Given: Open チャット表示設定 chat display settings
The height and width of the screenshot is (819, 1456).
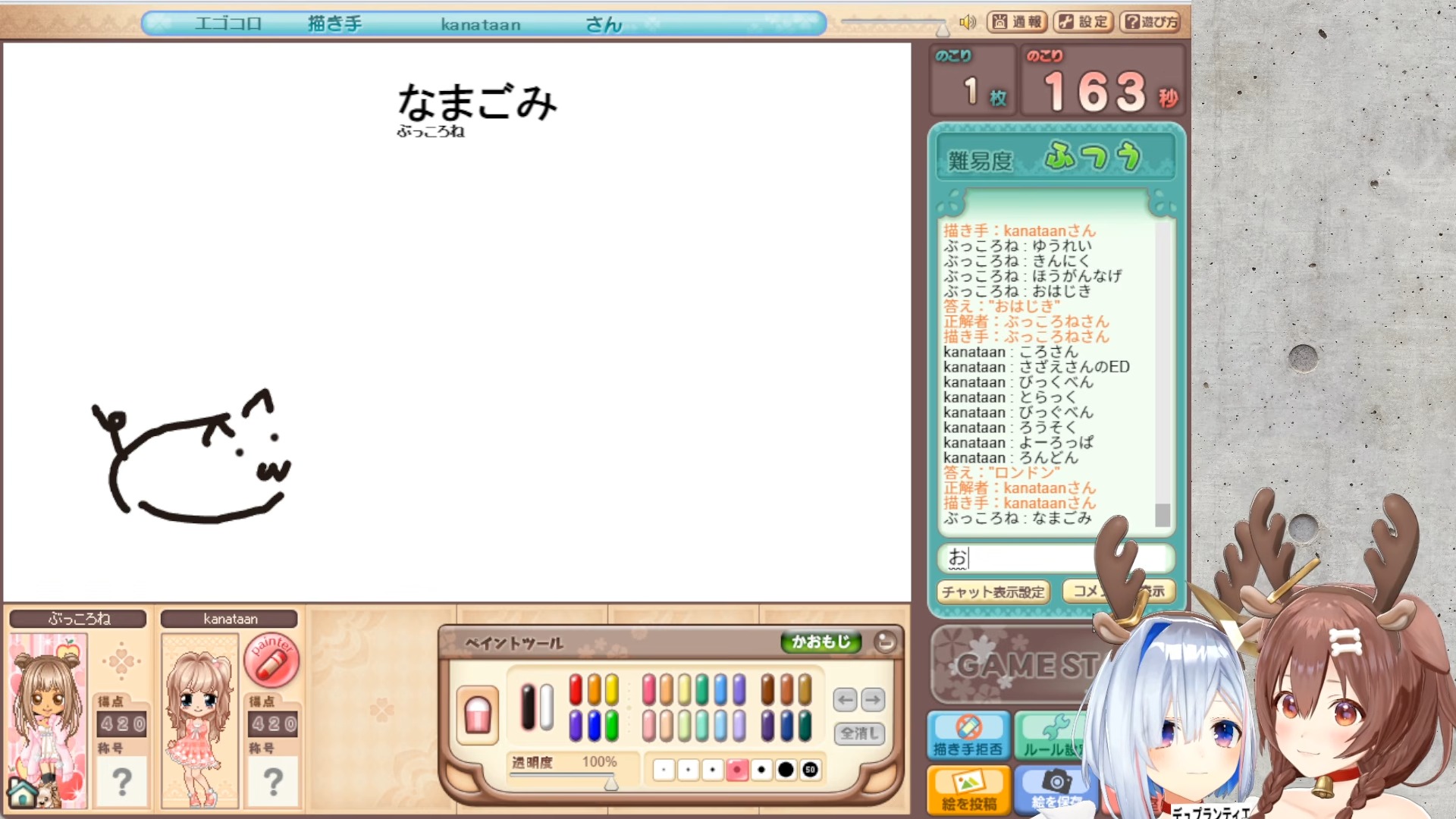Looking at the screenshot, I should [993, 591].
